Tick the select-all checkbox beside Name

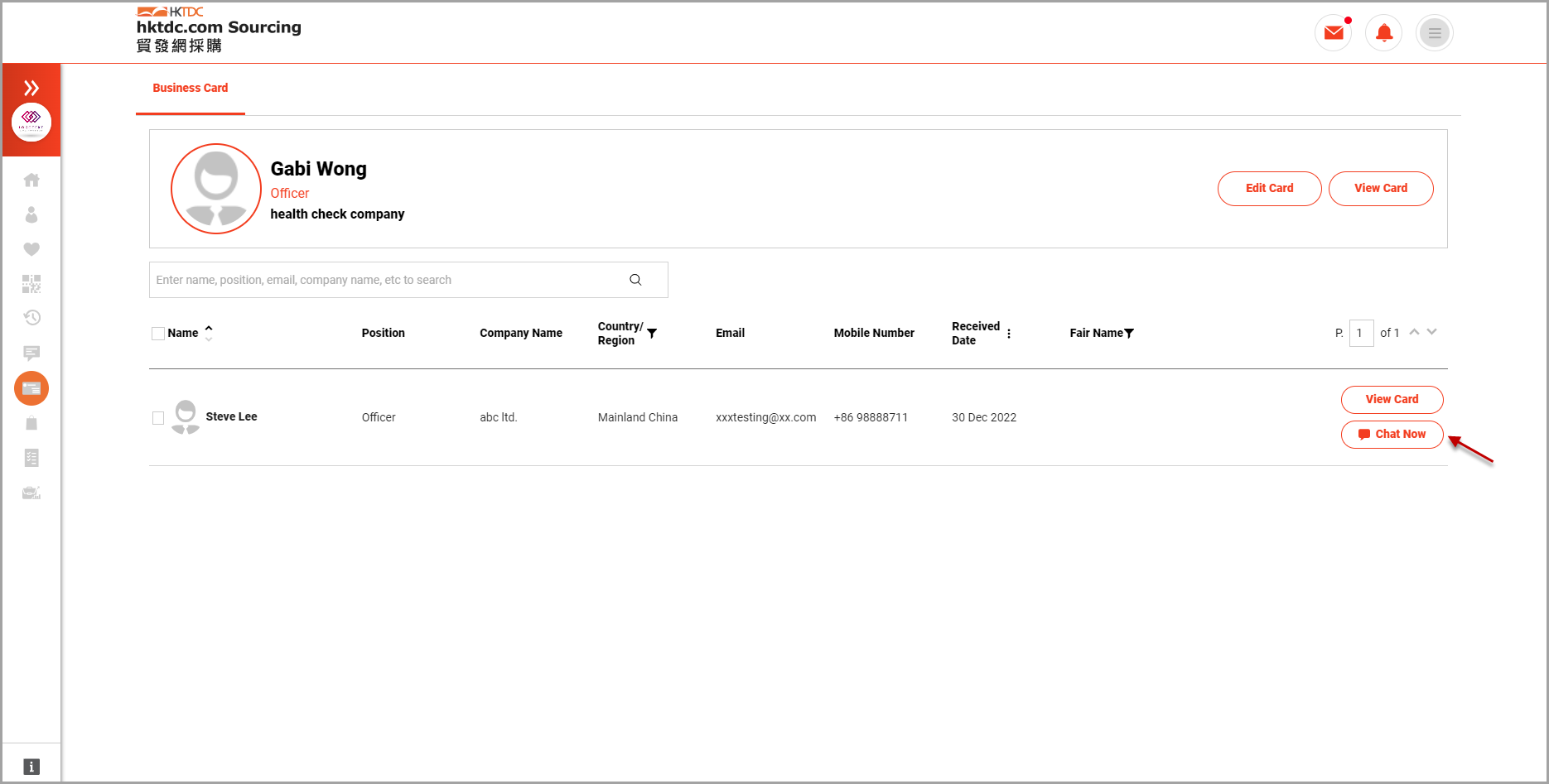tap(158, 334)
